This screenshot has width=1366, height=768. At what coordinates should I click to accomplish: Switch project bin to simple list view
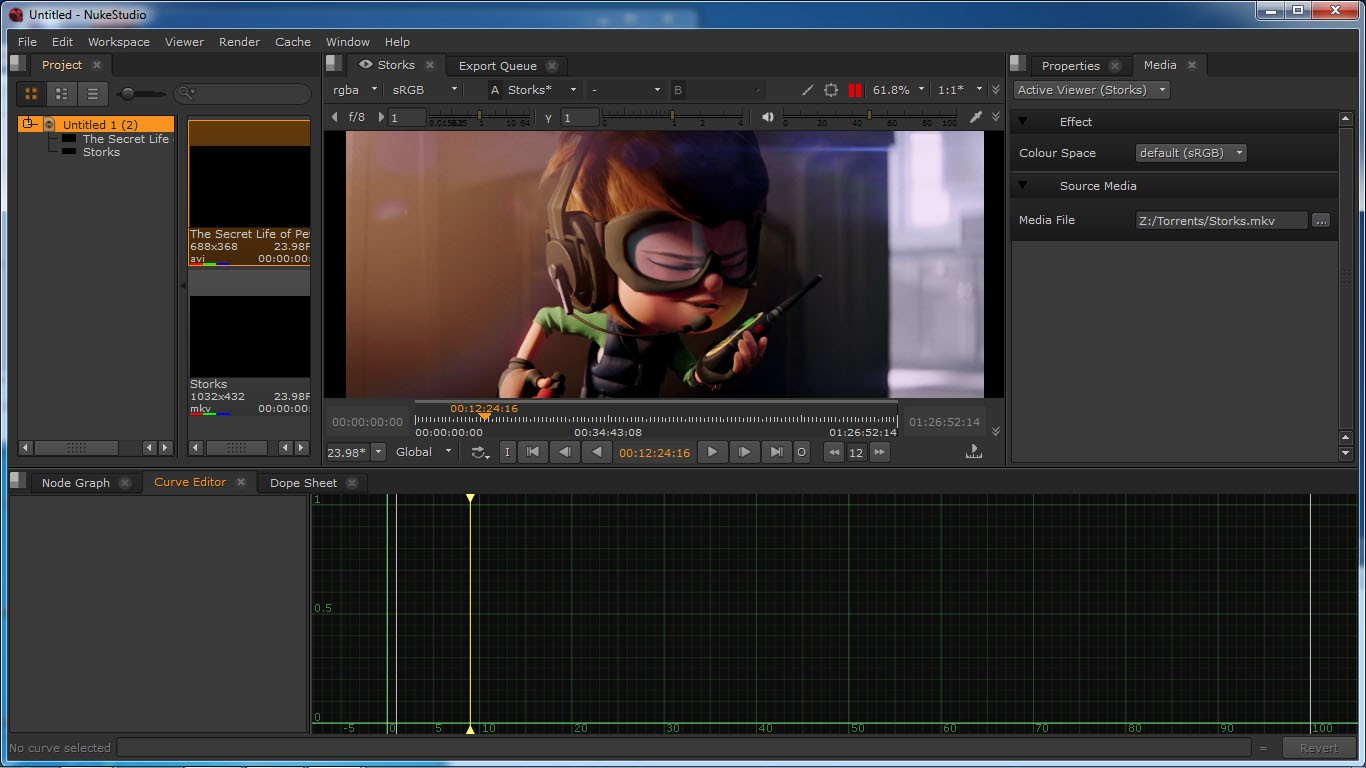click(93, 94)
